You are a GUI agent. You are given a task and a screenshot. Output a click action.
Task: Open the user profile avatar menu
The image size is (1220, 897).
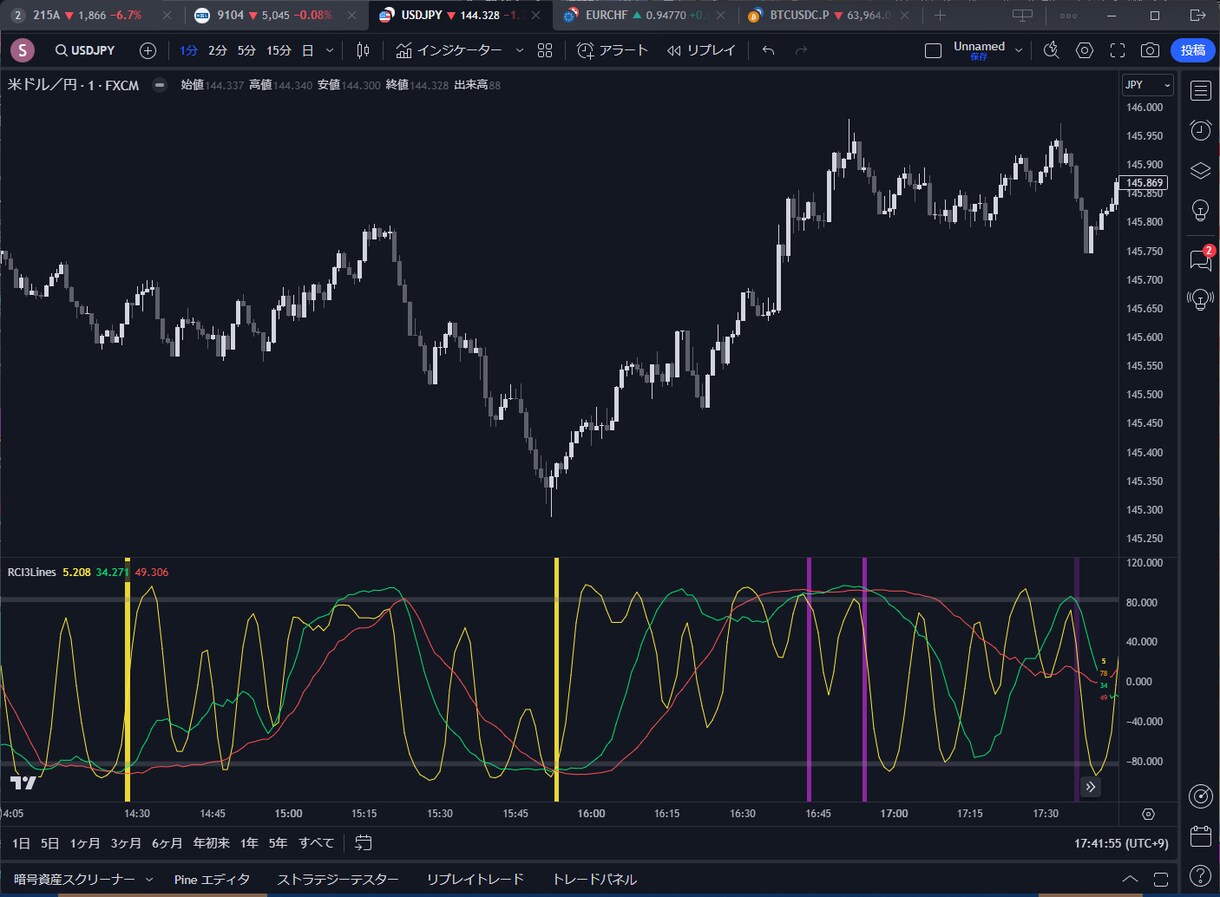[22, 51]
